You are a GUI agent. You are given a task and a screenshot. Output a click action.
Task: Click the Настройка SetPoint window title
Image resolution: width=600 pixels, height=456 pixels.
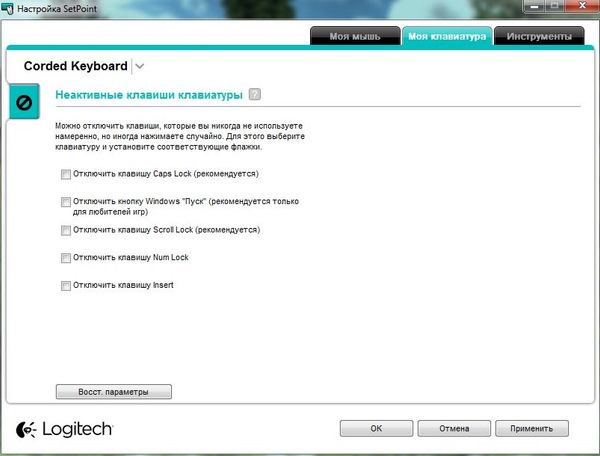click(57, 8)
